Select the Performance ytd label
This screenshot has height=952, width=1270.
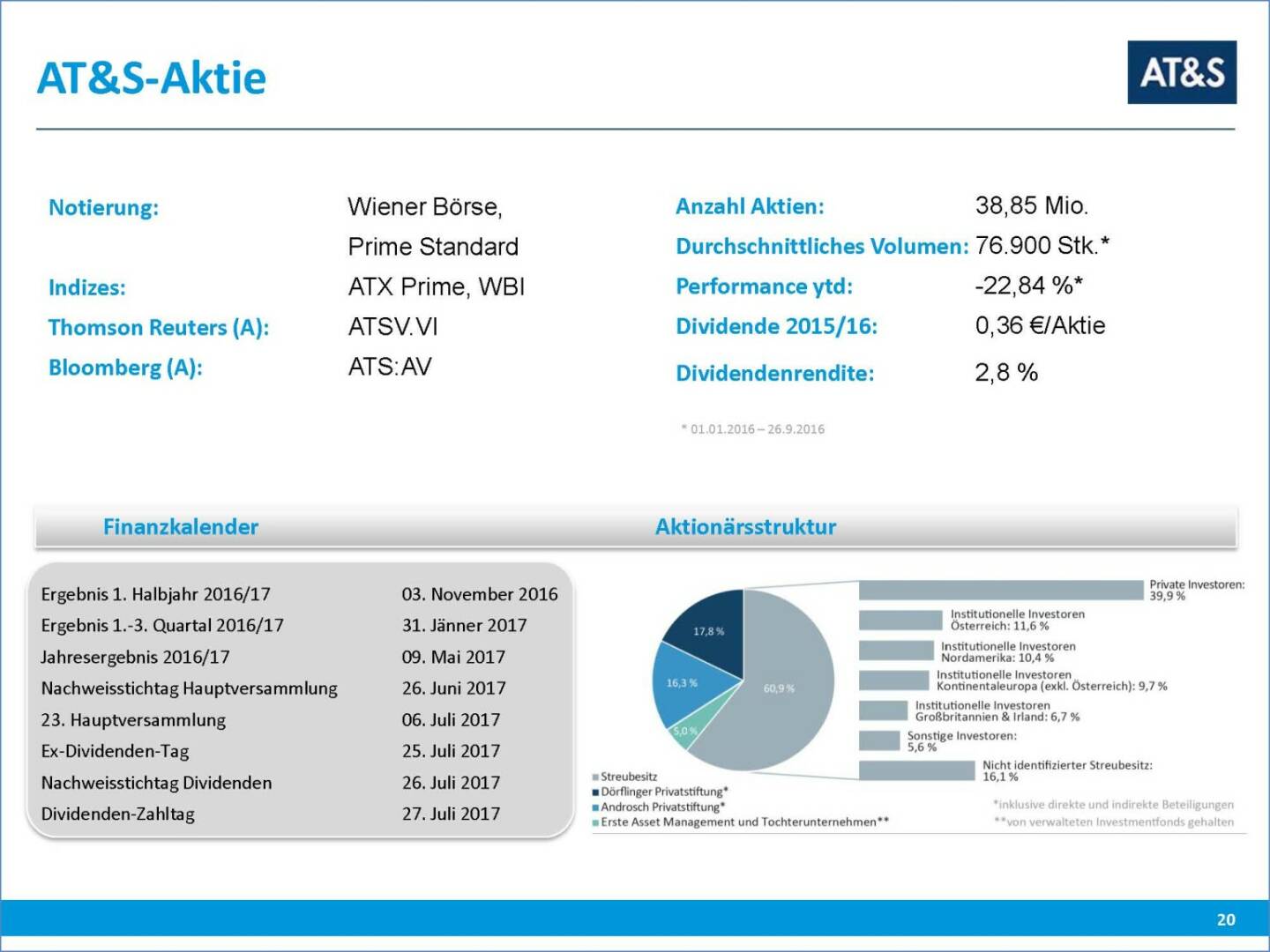(764, 286)
